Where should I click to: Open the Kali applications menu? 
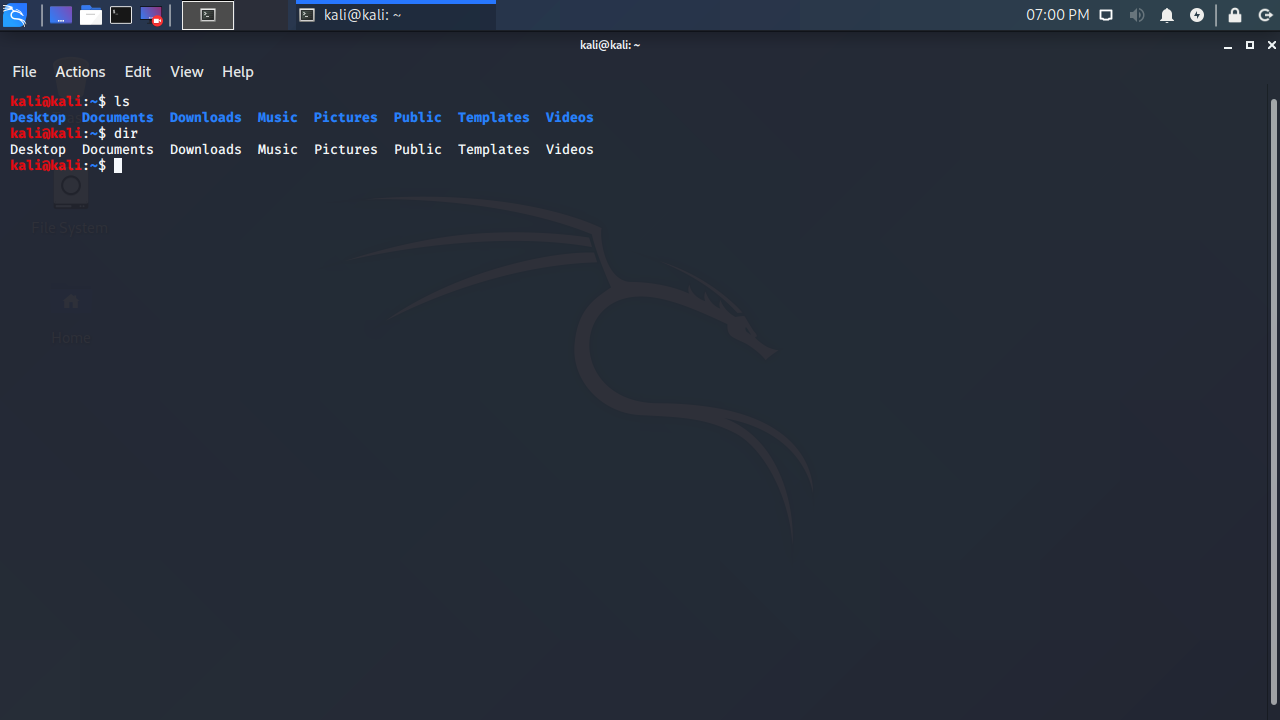coord(15,15)
